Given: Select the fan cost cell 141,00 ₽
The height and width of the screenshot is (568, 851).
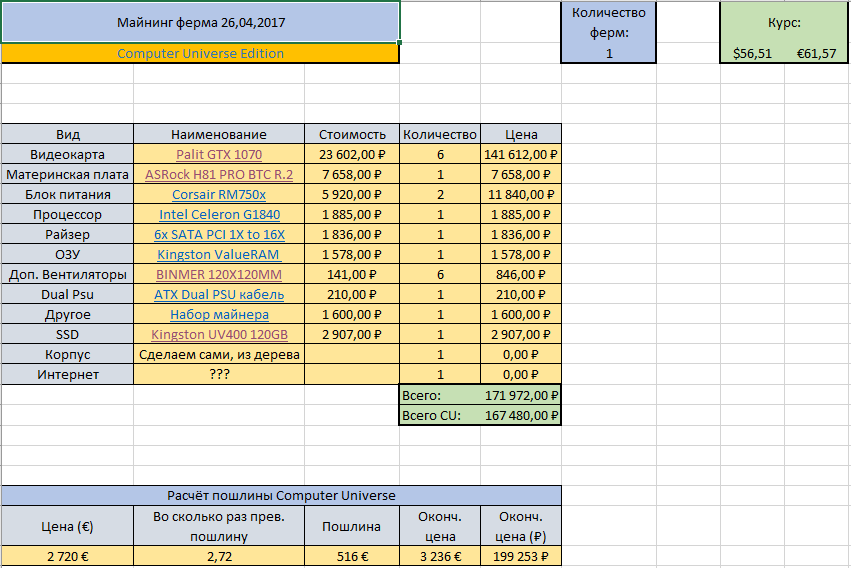Looking at the screenshot, I should coord(352,275).
